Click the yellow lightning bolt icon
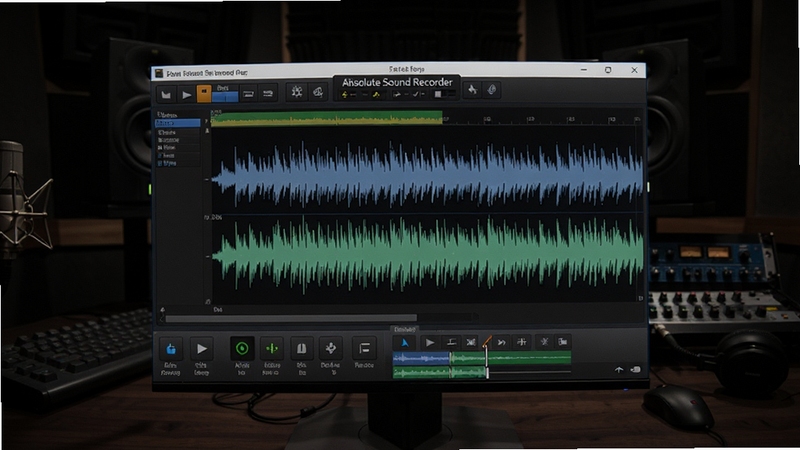 coord(345,95)
